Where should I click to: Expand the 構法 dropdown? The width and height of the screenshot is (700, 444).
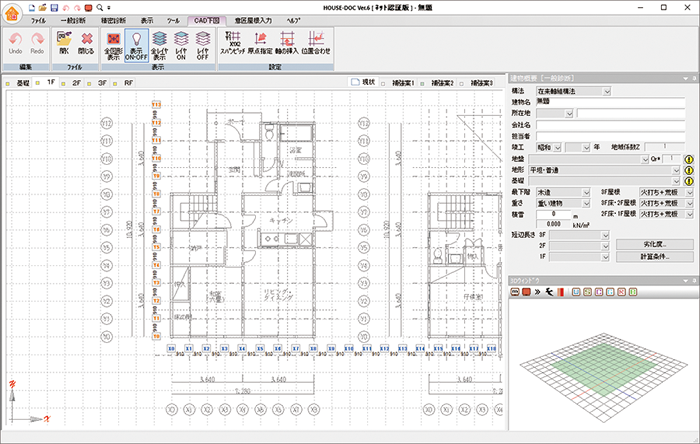tap(607, 91)
